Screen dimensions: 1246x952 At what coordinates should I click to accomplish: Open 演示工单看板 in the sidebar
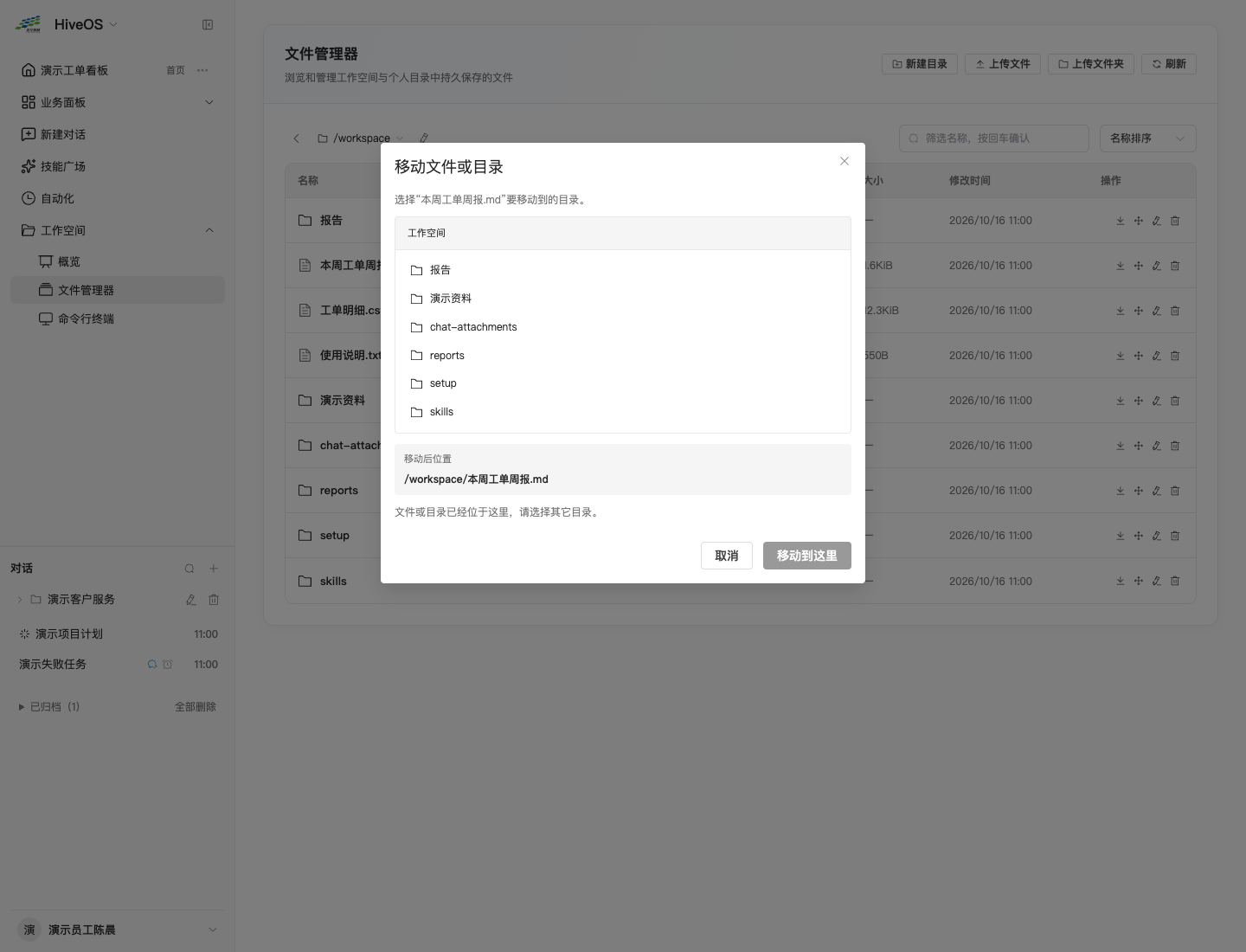(x=74, y=70)
